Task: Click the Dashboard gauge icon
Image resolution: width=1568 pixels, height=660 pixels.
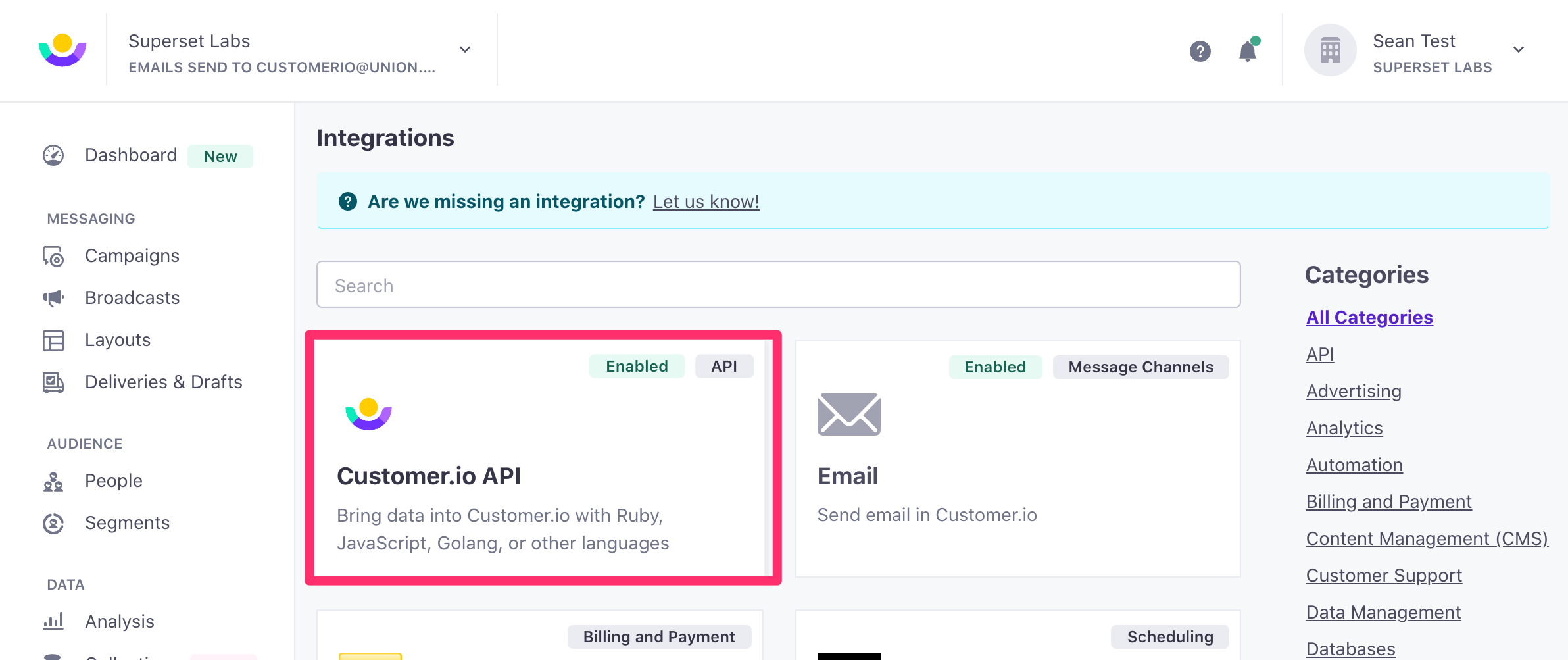Action: tap(53, 155)
